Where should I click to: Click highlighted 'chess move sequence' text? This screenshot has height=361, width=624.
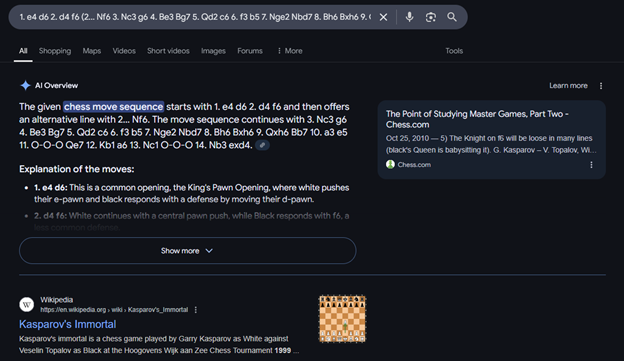point(113,107)
